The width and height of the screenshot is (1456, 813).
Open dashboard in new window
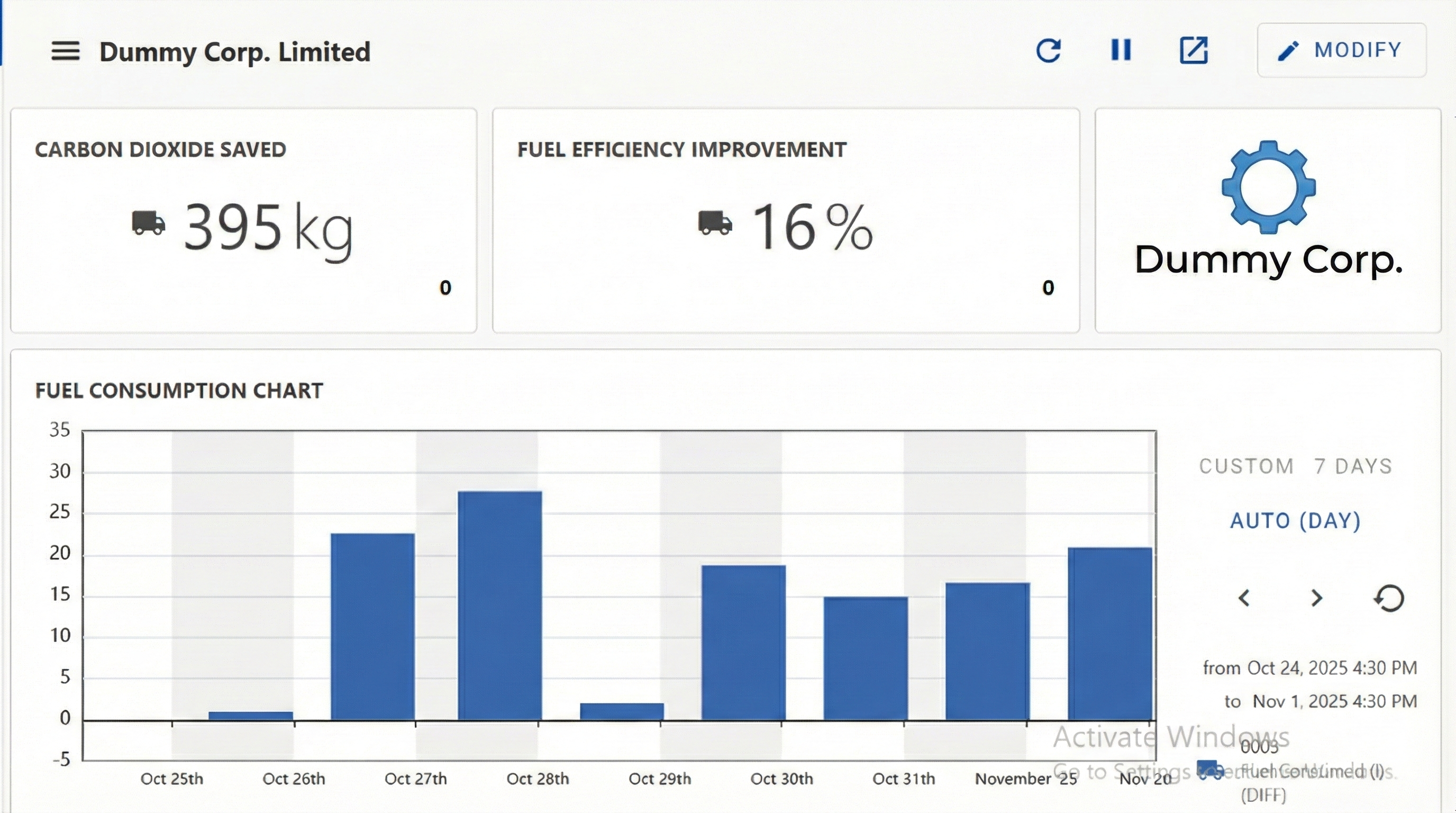[x=1194, y=50]
